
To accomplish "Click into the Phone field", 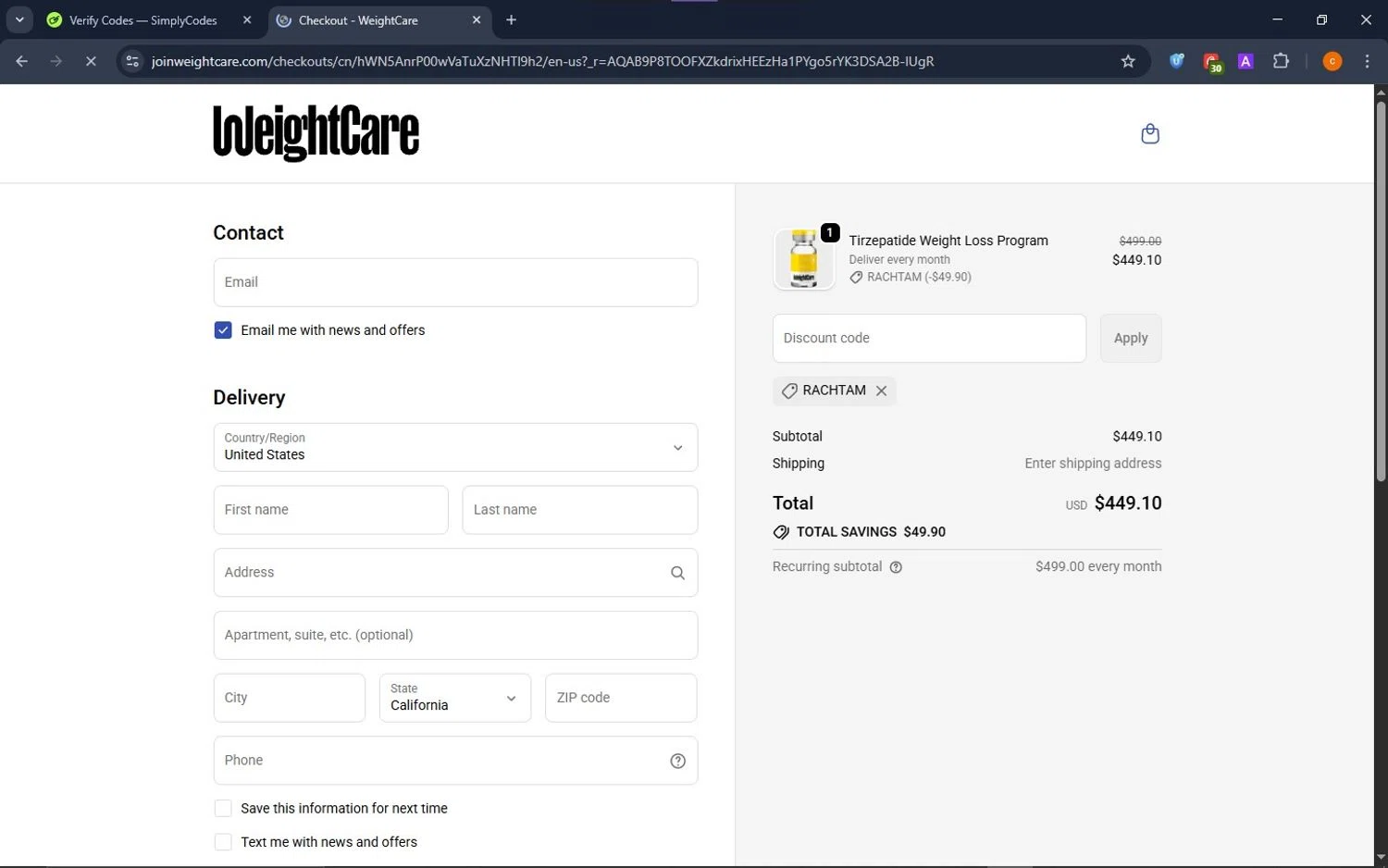I will click(x=455, y=761).
